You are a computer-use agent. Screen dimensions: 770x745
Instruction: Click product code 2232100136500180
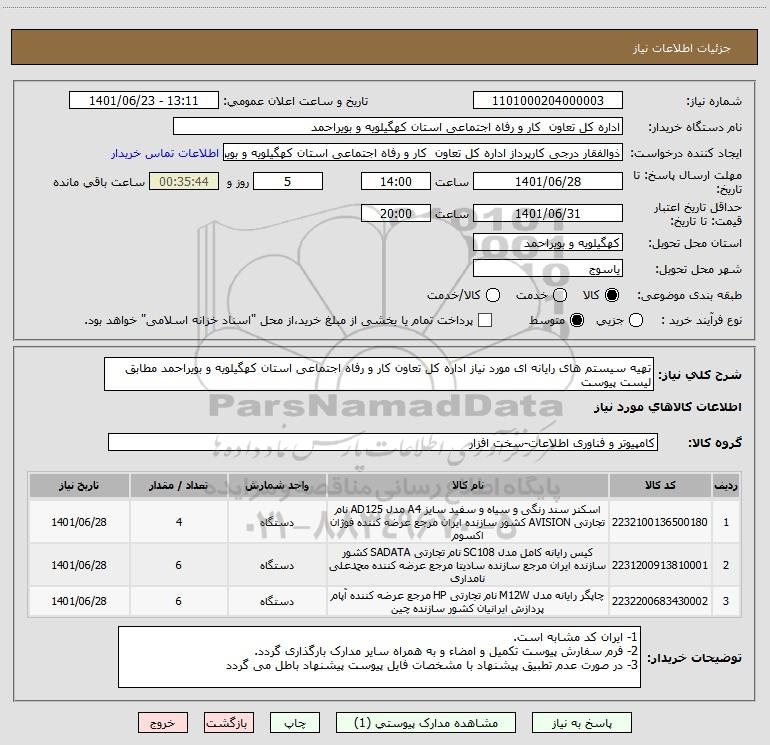click(660, 522)
